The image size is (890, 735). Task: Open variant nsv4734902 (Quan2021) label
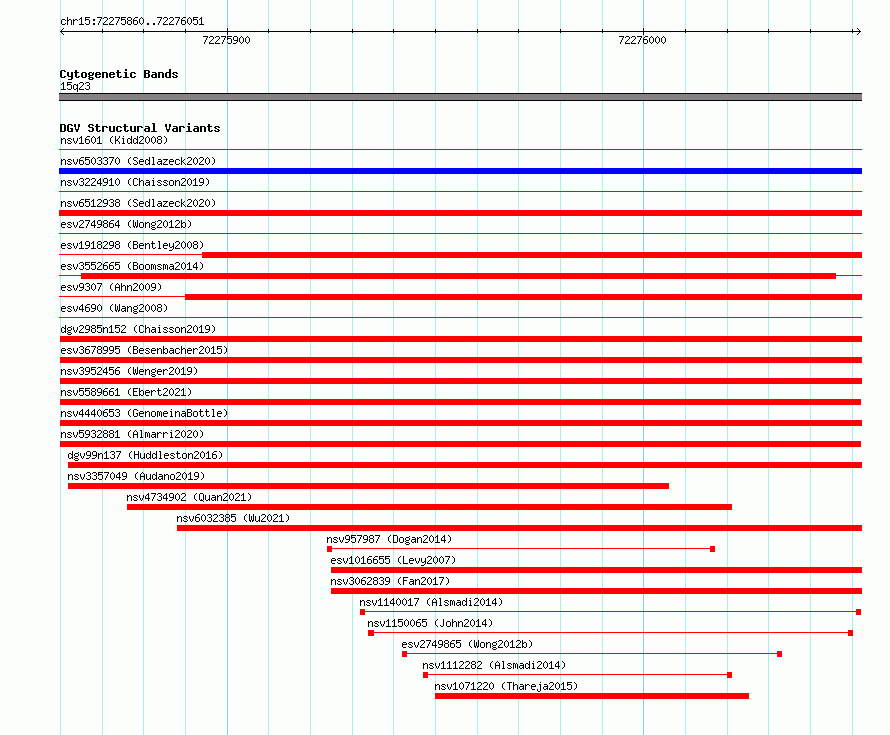click(x=188, y=497)
